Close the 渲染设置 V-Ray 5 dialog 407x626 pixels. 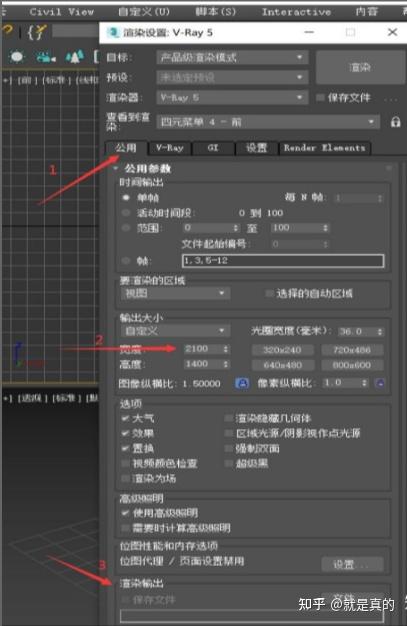point(392,32)
